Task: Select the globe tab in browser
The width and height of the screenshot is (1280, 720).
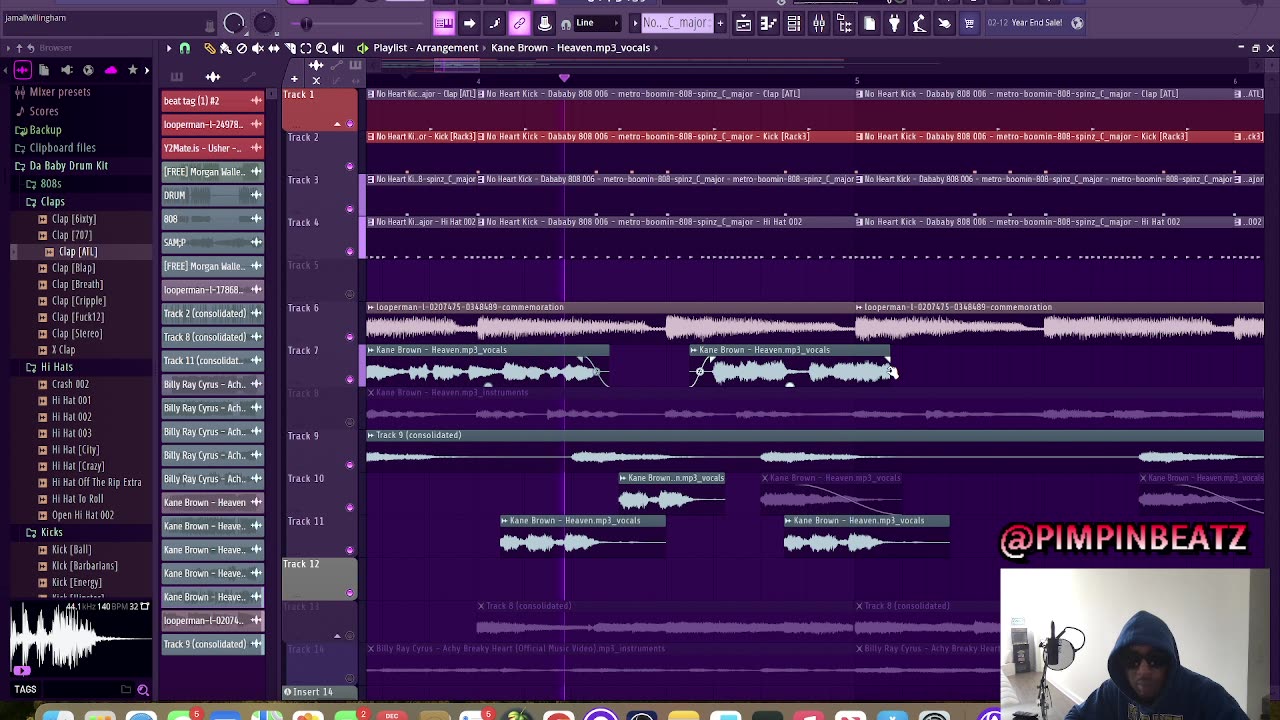Action: pos(88,70)
